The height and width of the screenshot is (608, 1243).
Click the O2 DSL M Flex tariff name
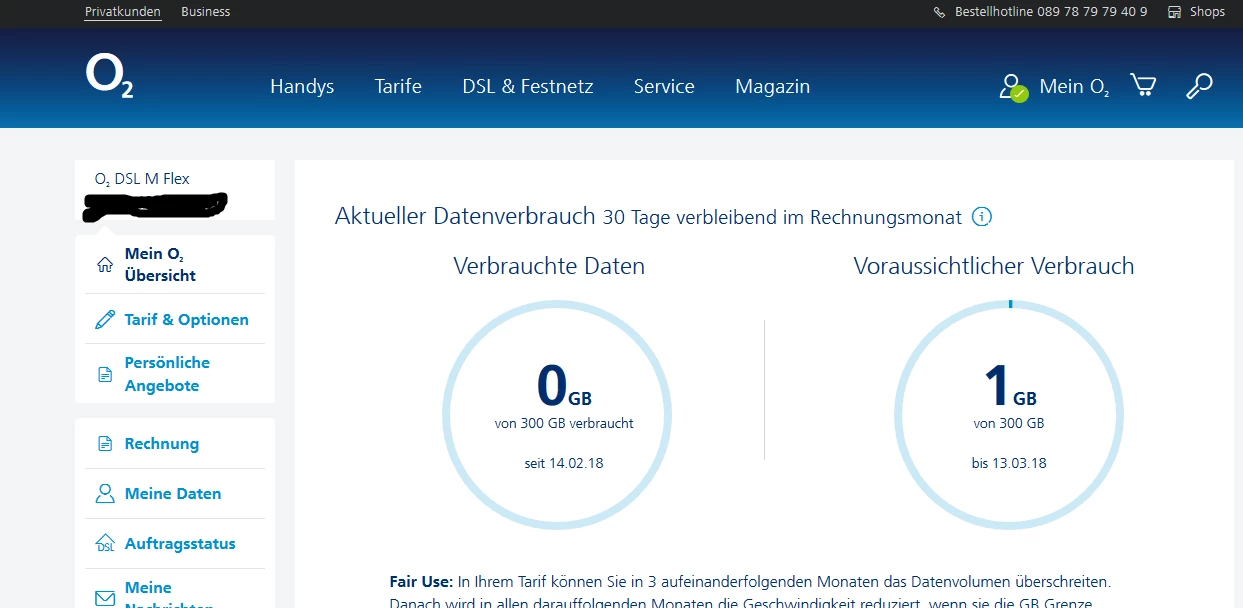pyautogui.click(x=142, y=179)
